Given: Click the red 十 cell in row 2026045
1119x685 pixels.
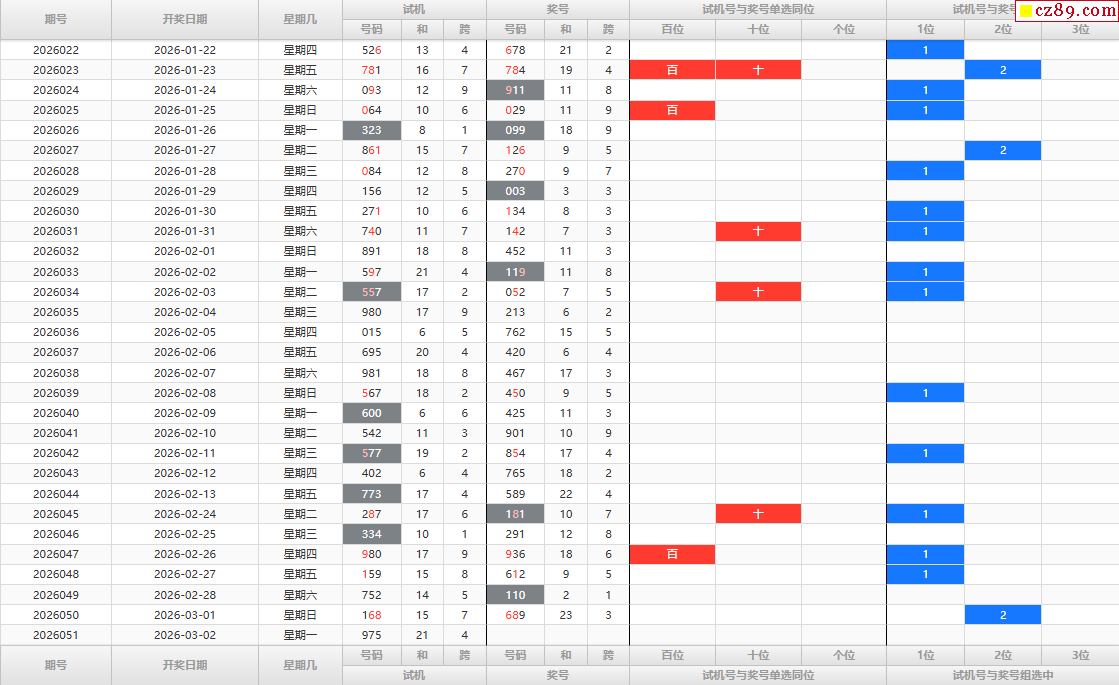Looking at the screenshot, I should [x=758, y=514].
